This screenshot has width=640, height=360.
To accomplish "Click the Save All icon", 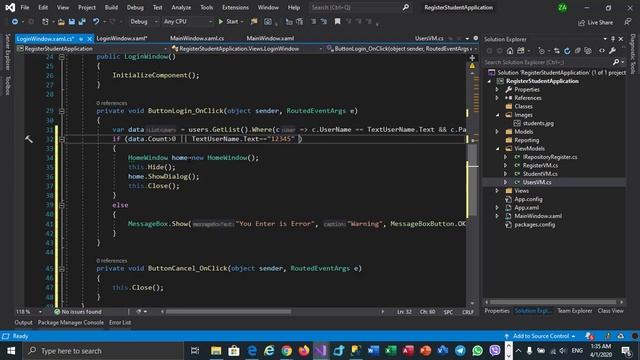I will (82, 22).
